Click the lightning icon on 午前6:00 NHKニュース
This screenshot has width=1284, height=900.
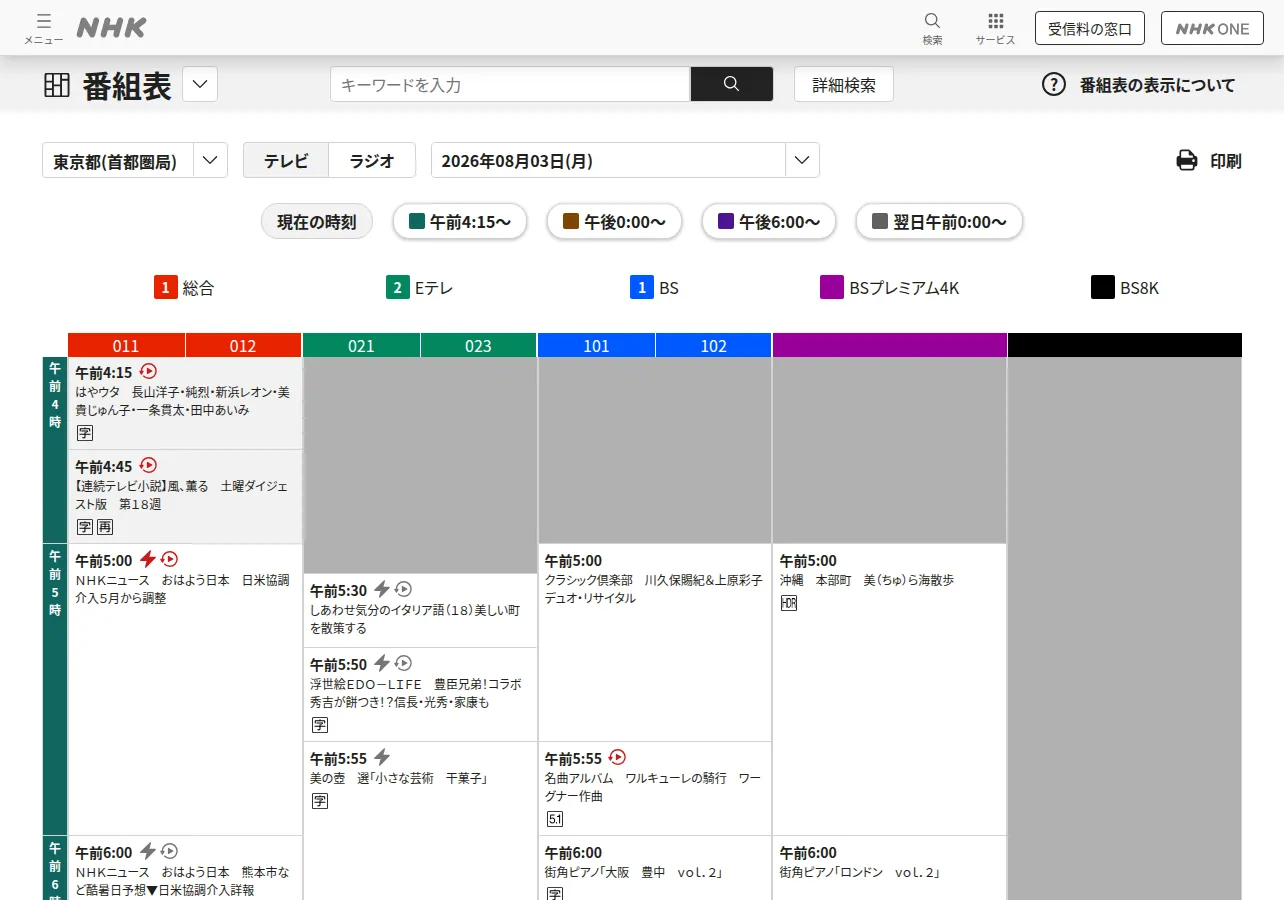tap(148, 851)
